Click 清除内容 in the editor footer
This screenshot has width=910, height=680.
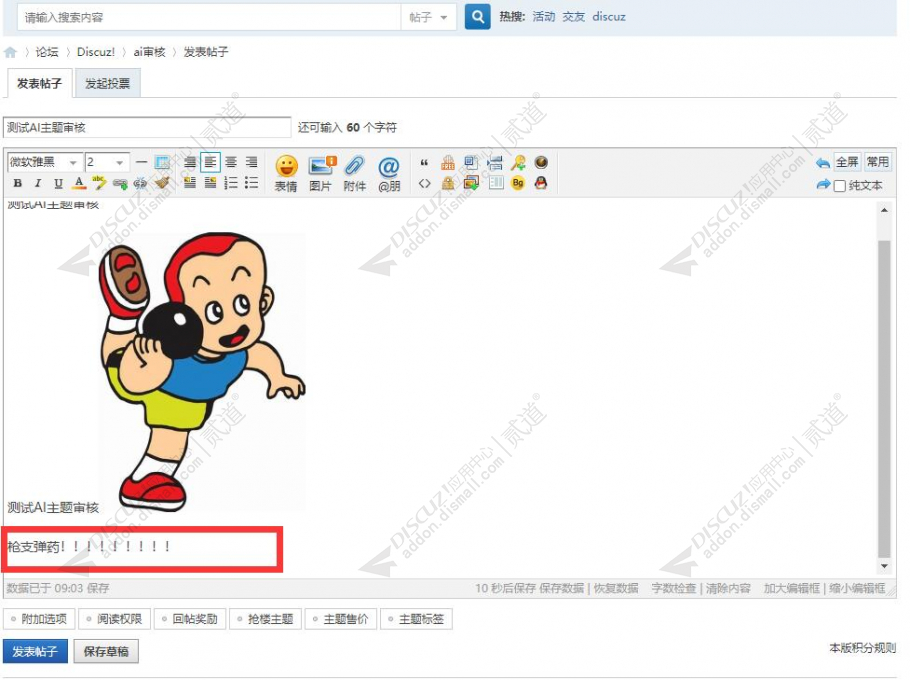point(728,588)
